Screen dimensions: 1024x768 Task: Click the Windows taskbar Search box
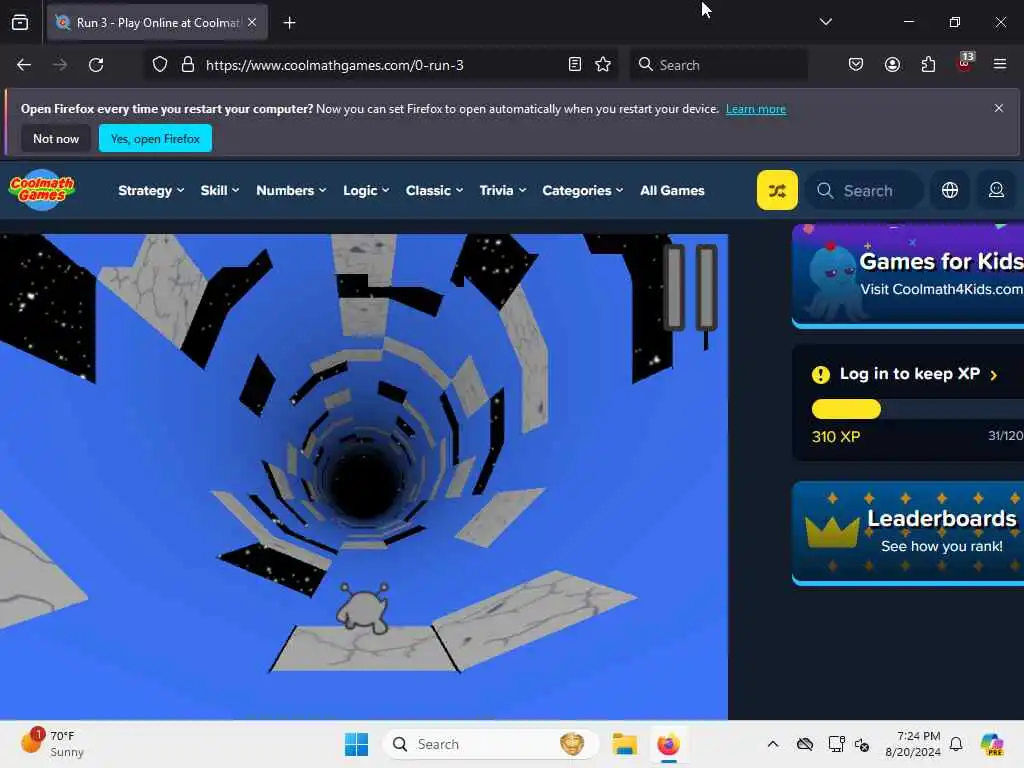click(x=490, y=744)
